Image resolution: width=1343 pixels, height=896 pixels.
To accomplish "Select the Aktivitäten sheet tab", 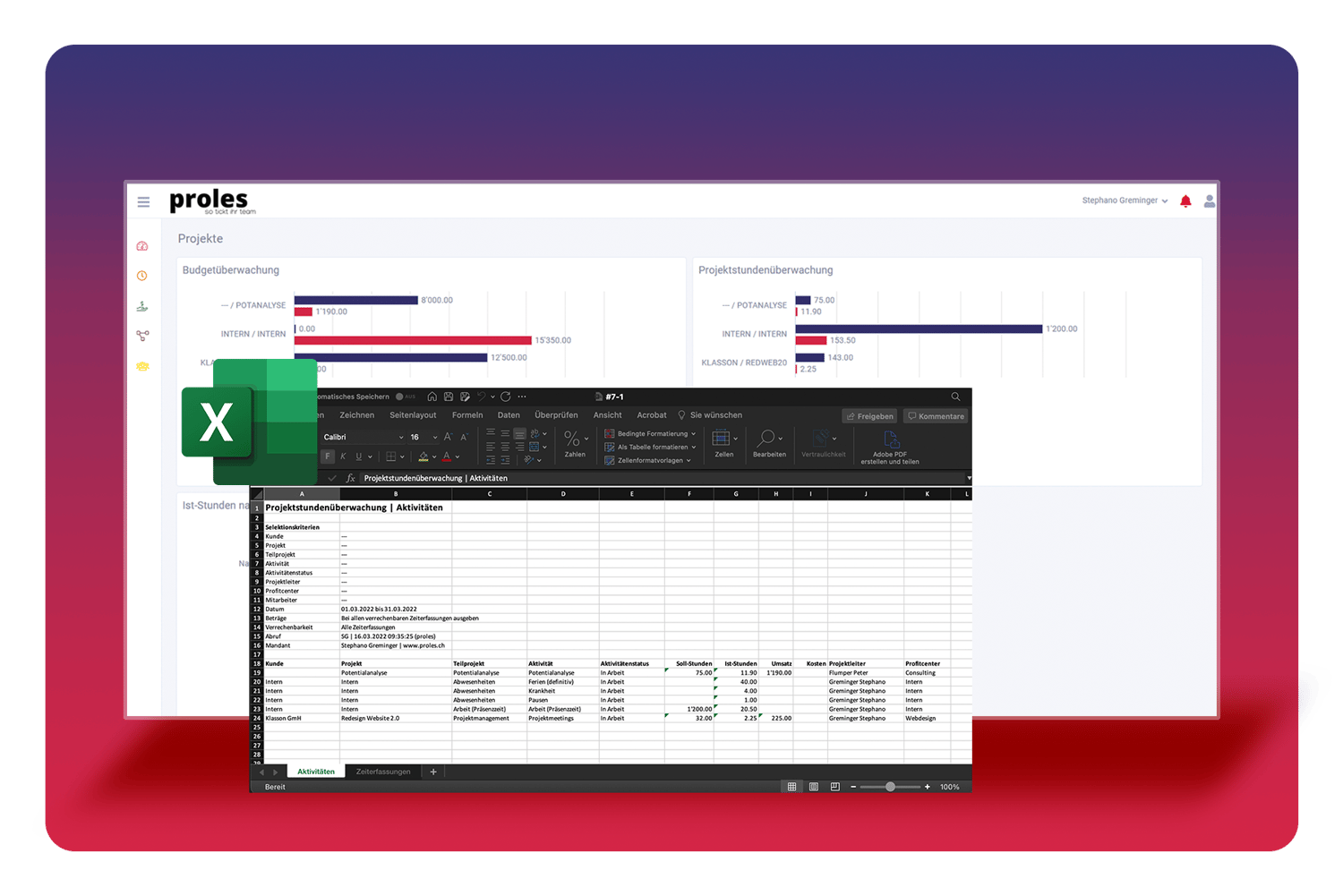I will (316, 772).
